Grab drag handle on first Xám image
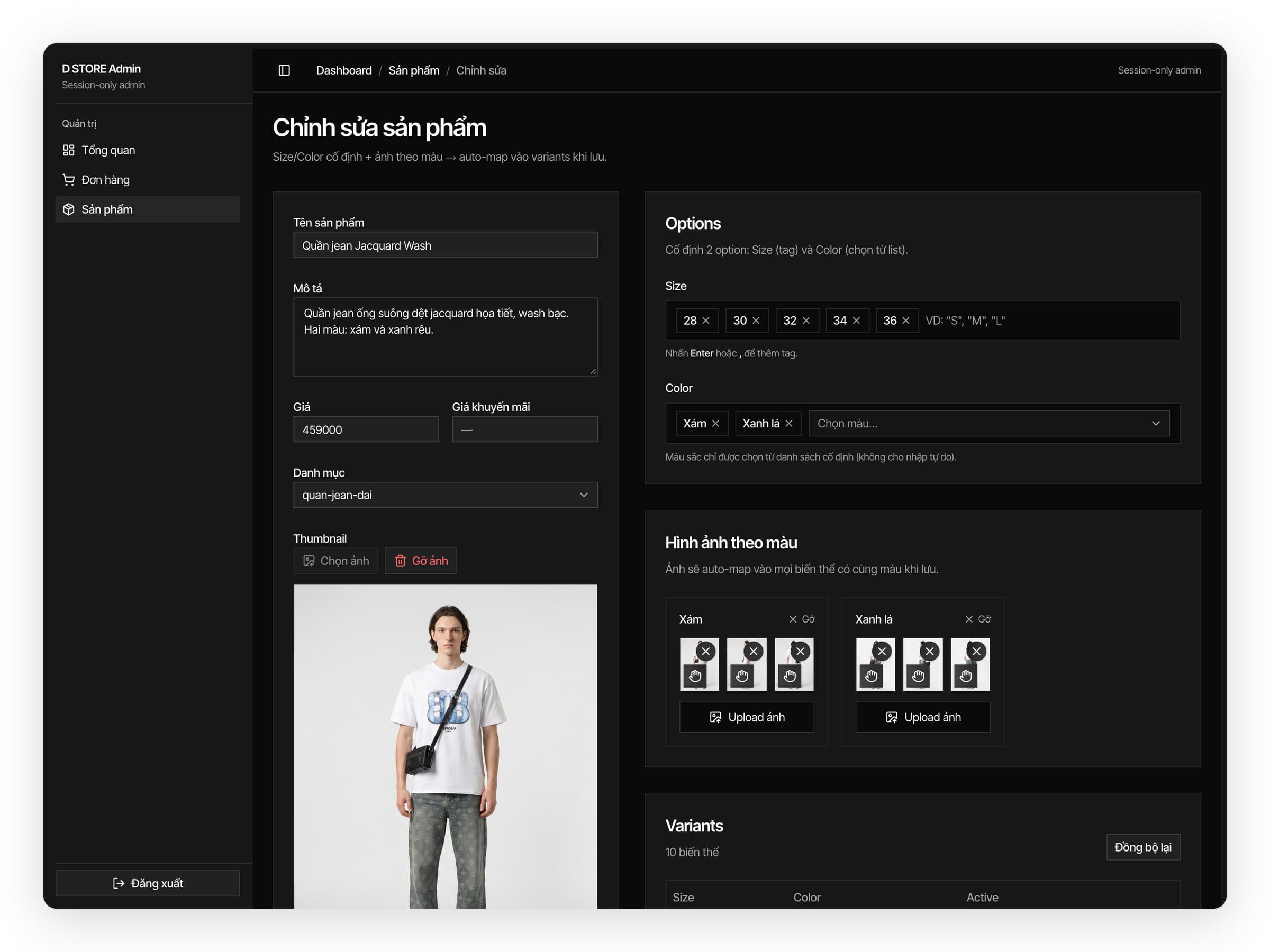The image size is (1270, 952). coord(695,675)
